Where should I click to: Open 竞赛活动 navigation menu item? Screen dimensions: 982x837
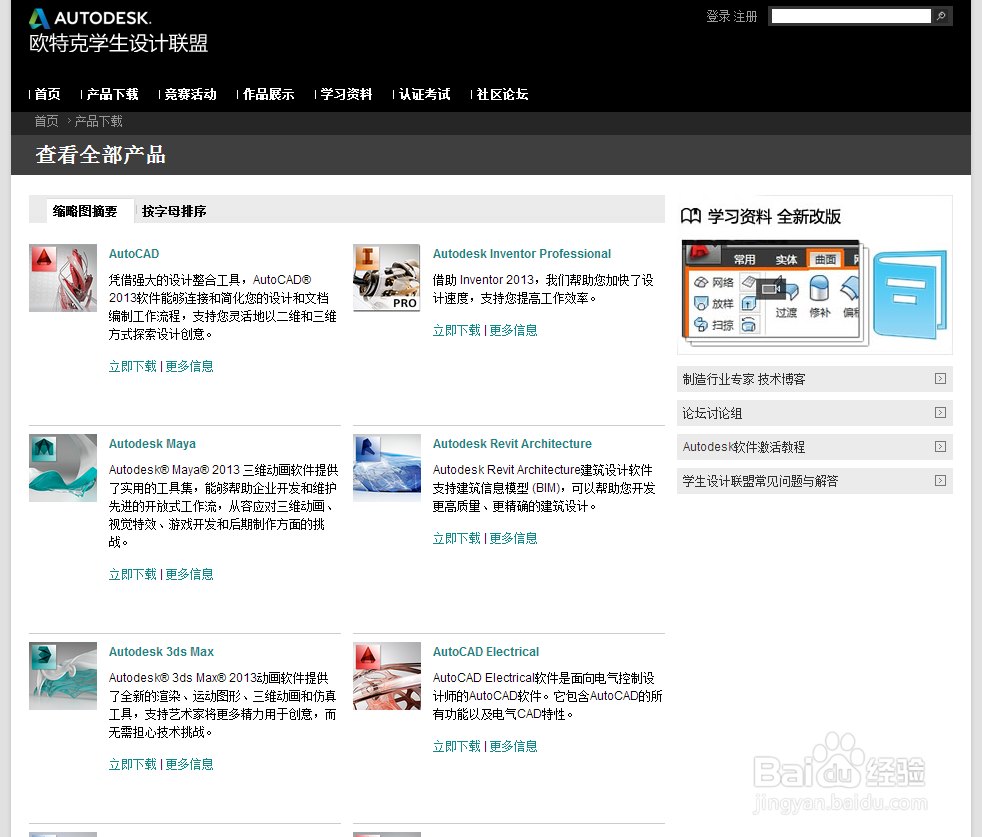tap(190, 95)
